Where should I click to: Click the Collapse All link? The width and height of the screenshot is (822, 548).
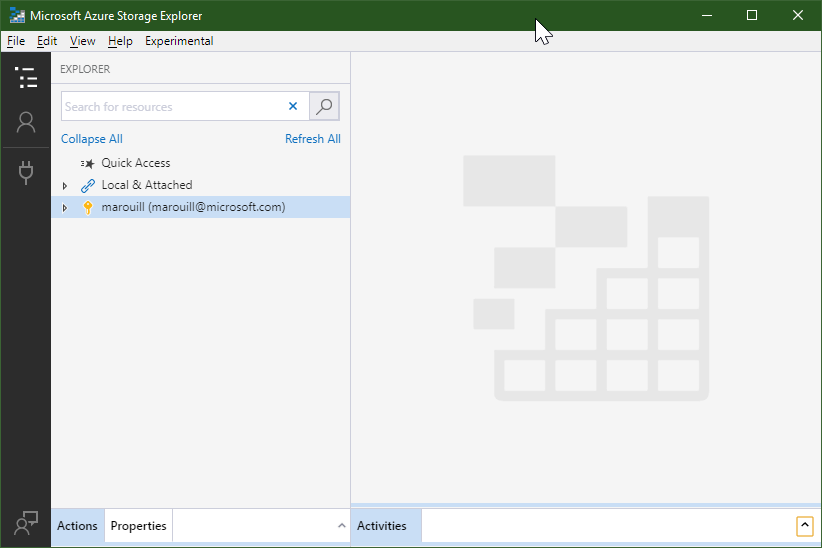pyautogui.click(x=92, y=139)
